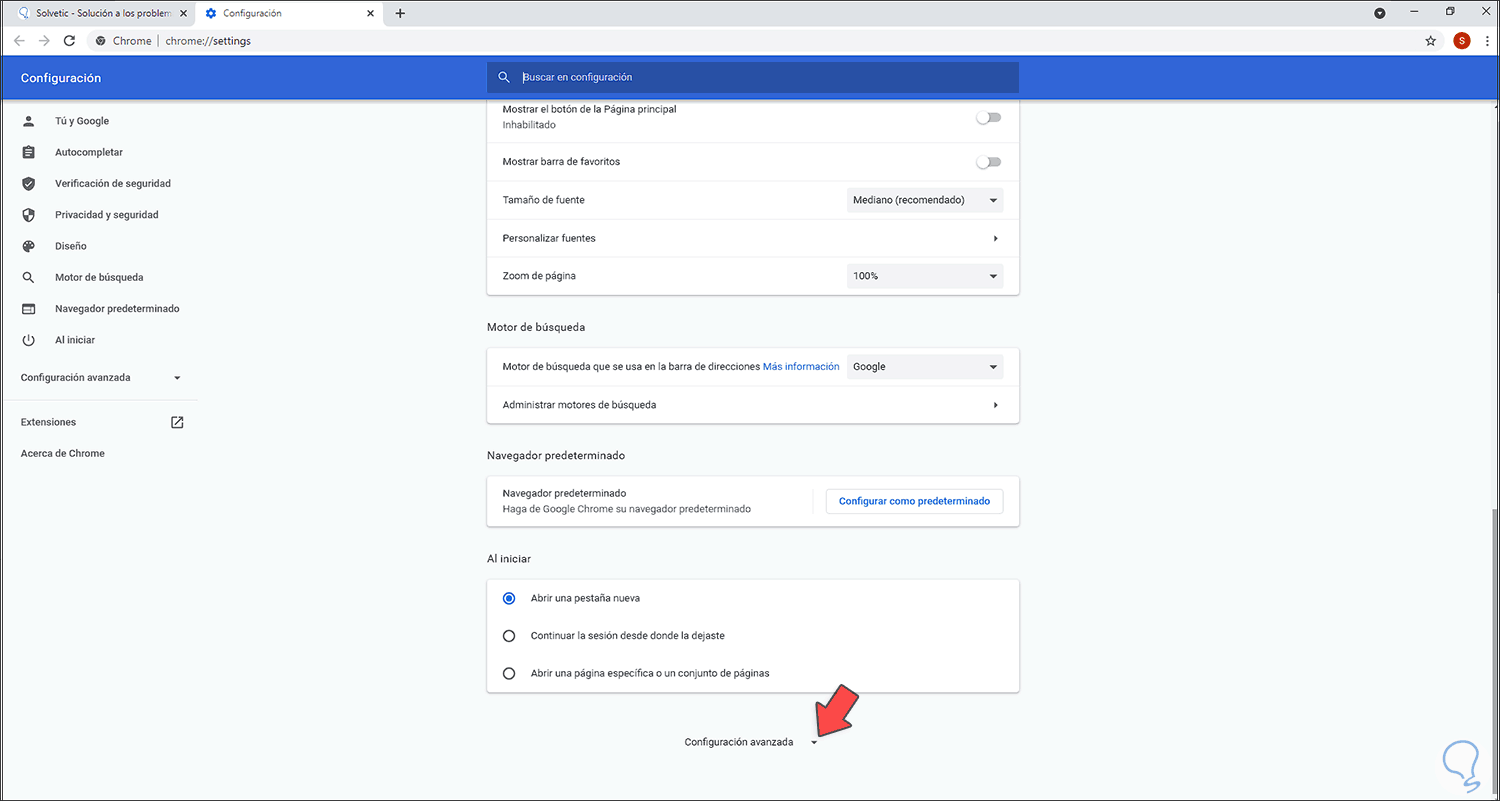Image resolution: width=1500 pixels, height=801 pixels.
Task: Click the Tú y Google person icon
Action: (x=28, y=121)
